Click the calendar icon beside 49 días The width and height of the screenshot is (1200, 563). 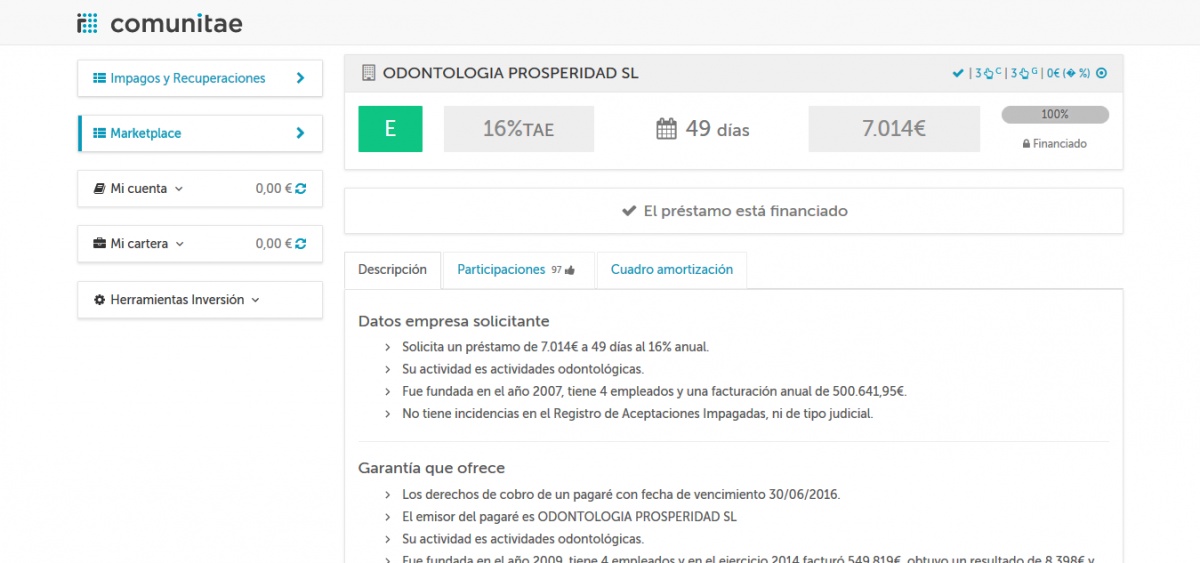[667, 129]
